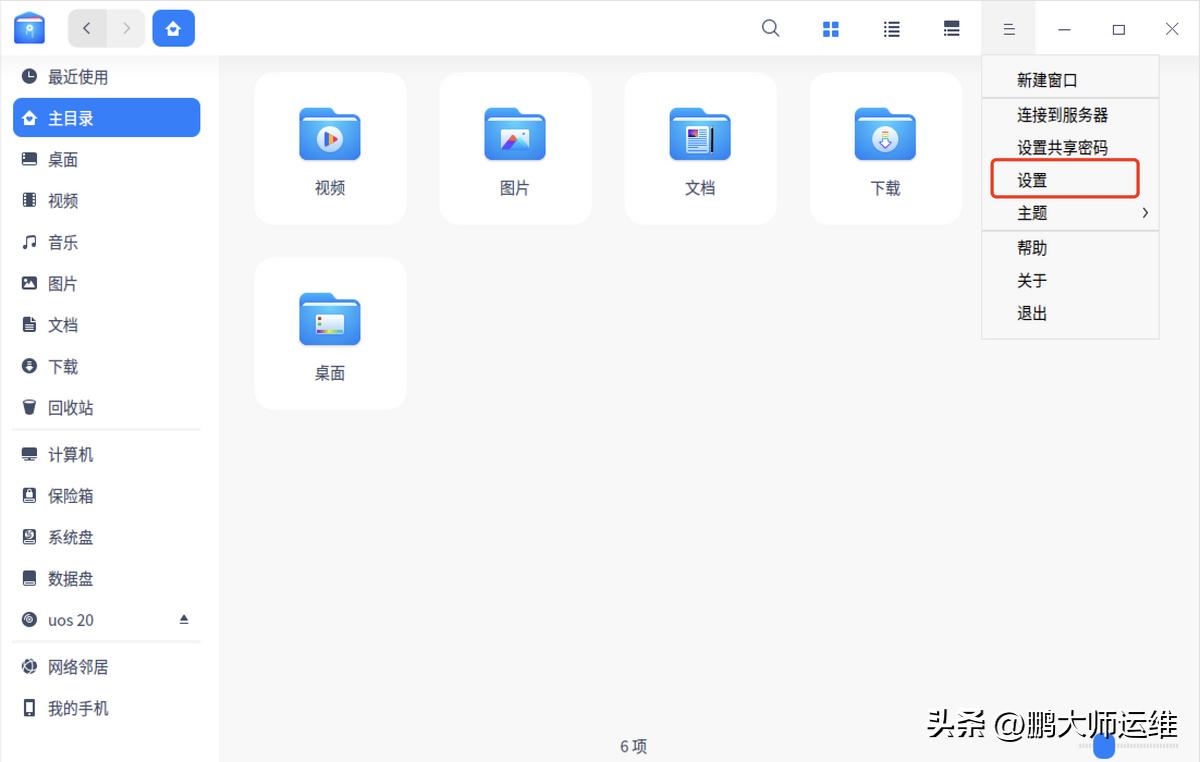Viewport: 1200px width, 762px height.
Task: Select 退出 to quit the app
Action: (x=1032, y=313)
